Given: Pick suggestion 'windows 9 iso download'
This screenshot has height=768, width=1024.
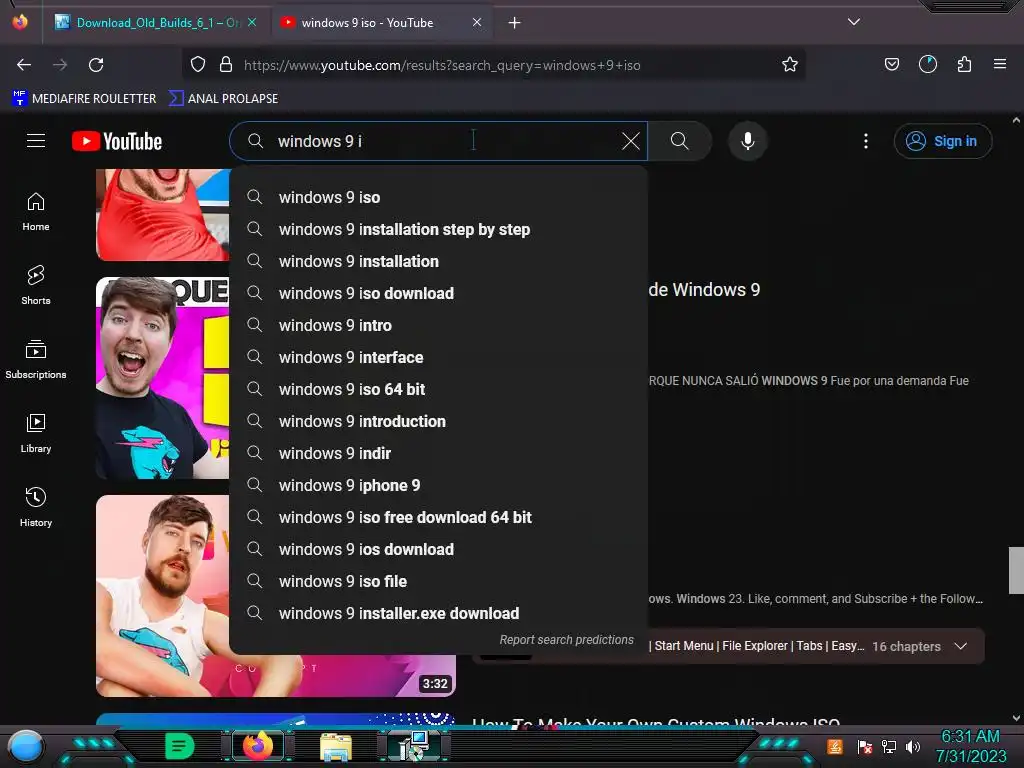Looking at the screenshot, I should coord(439,293).
